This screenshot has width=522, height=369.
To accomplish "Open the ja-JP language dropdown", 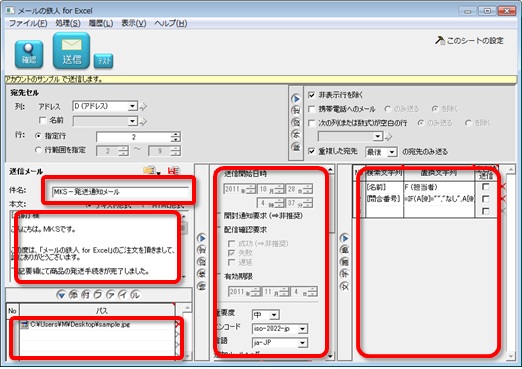I will click(x=302, y=343).
